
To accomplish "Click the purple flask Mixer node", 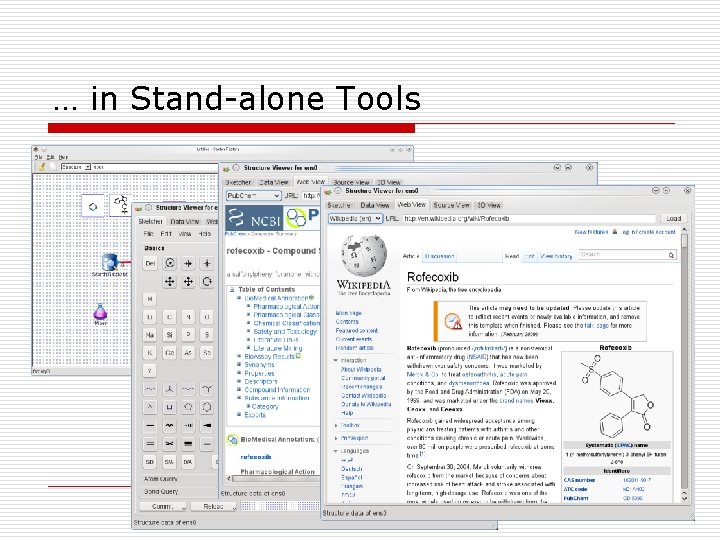I will pyautogui.click(x=100, y=312).
